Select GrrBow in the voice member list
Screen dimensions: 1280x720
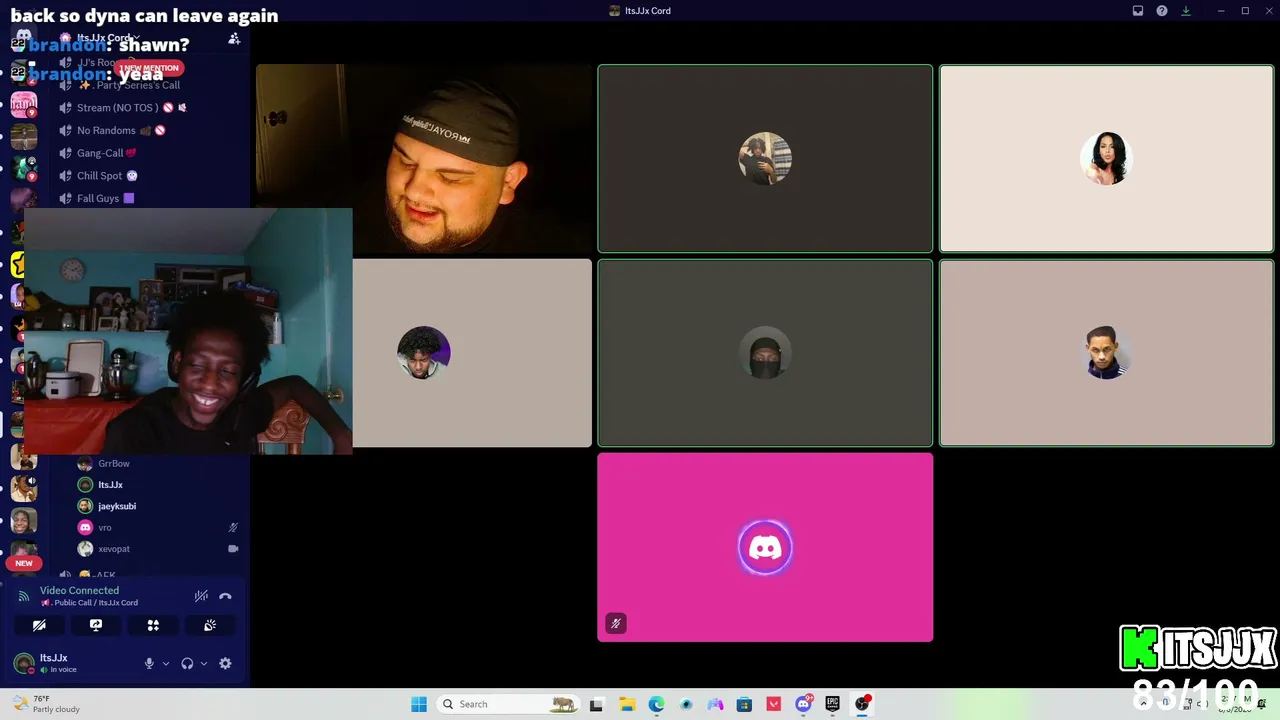pyautogui.click(x=113, y=463)
